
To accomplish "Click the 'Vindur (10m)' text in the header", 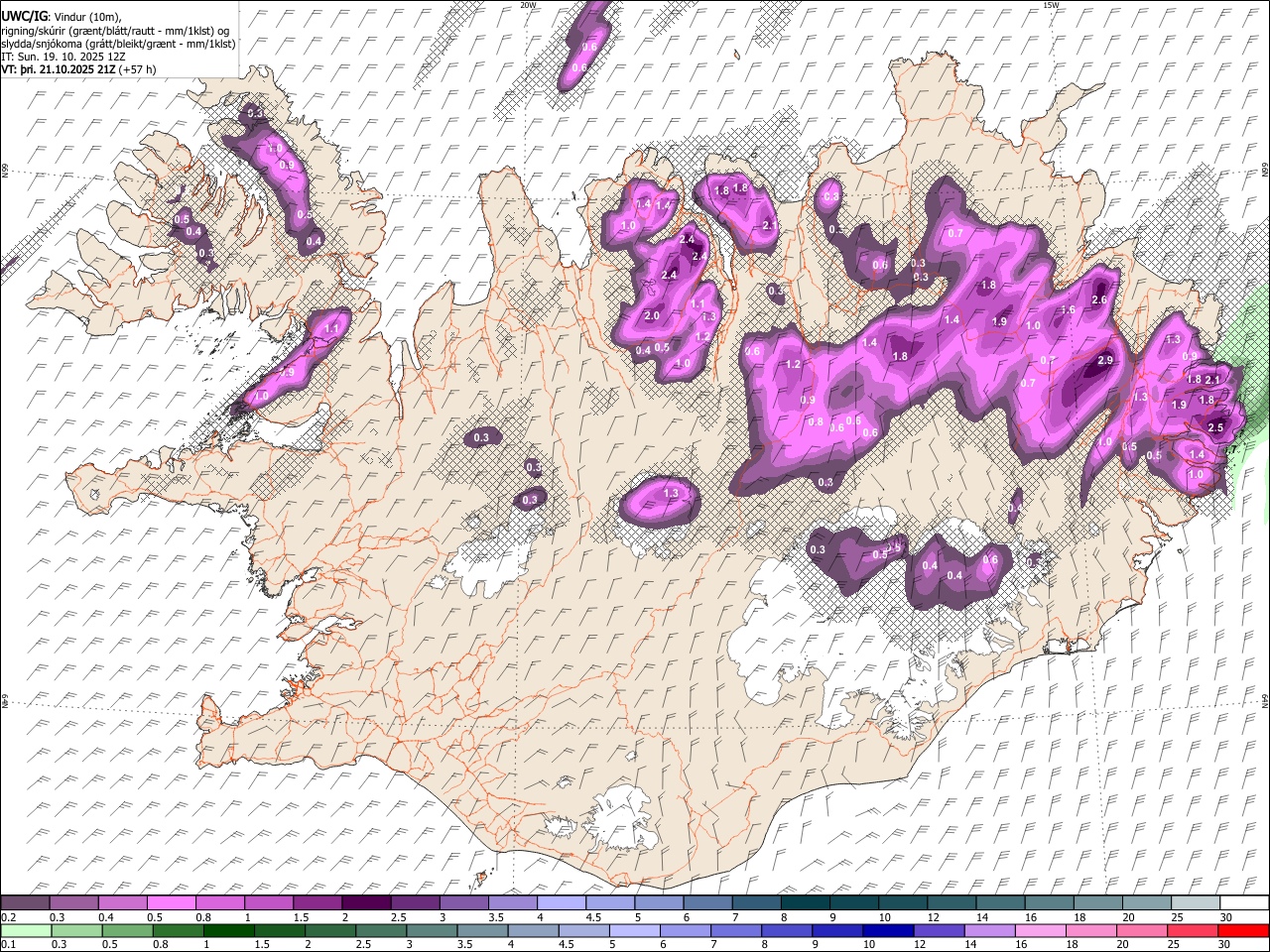I will (x=86, y=16).
